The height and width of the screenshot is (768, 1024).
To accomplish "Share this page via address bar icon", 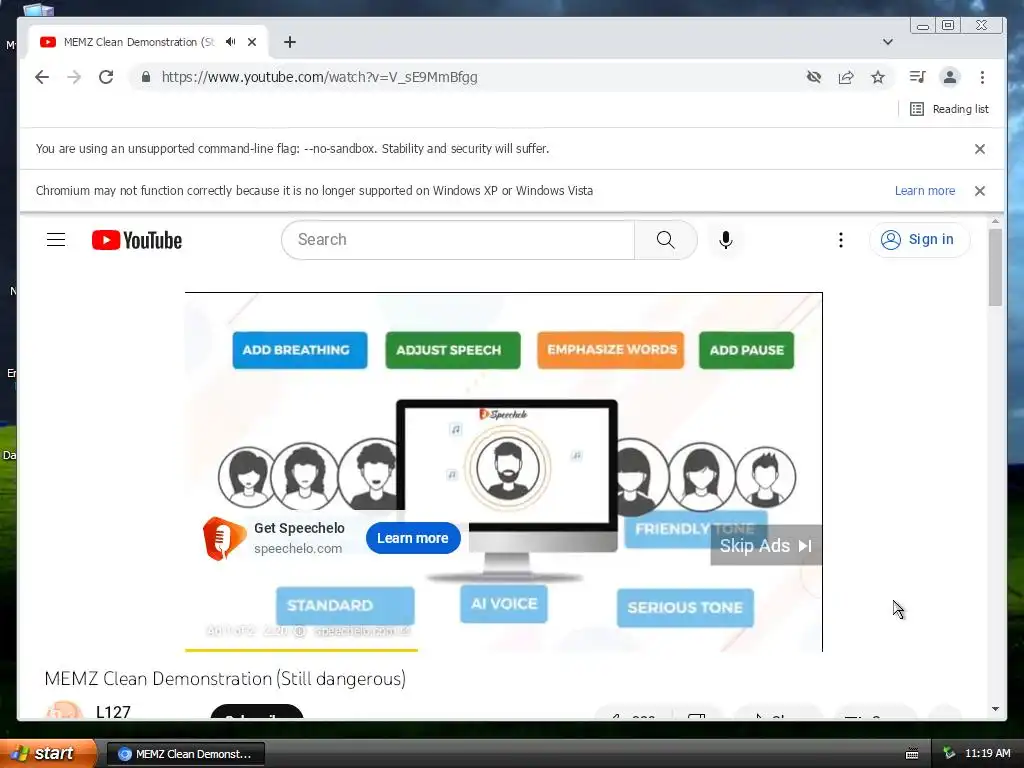I will (846, 77).
